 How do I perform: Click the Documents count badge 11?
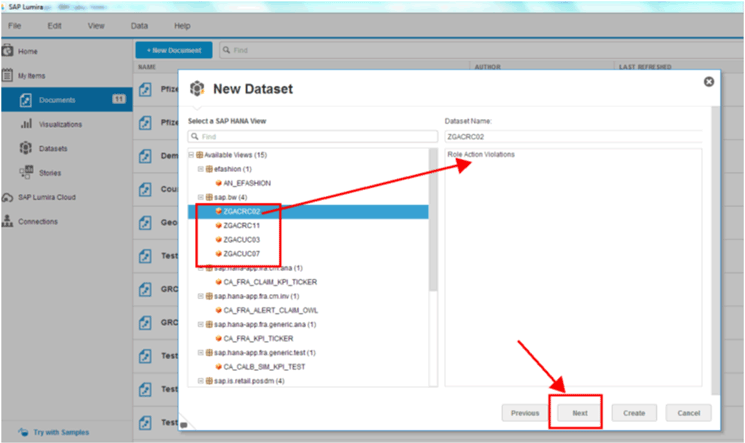pos(119,99)
